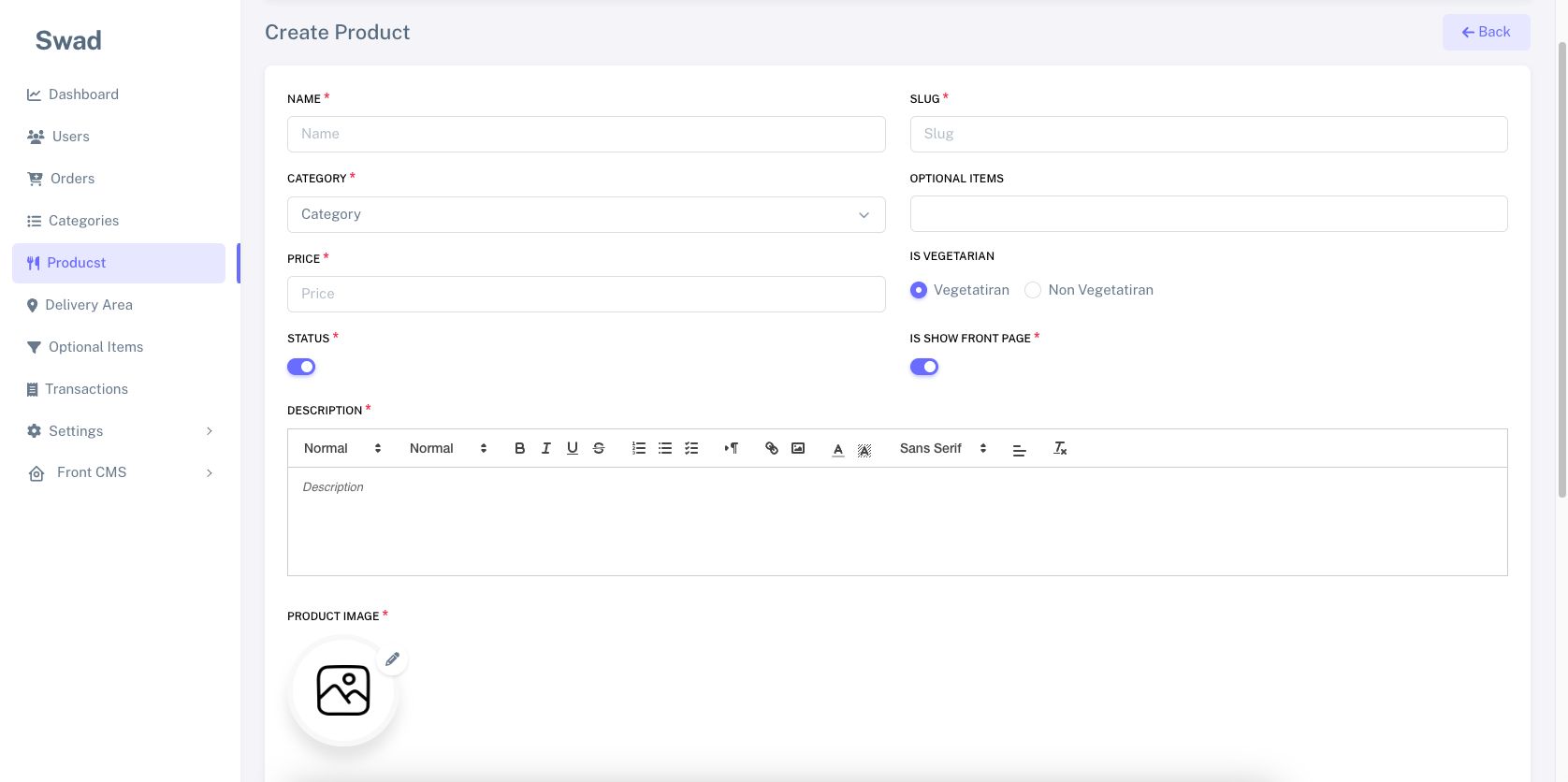Open the Dashboard link
This screenshot has height=782, width=1568.
pos(83,94)
